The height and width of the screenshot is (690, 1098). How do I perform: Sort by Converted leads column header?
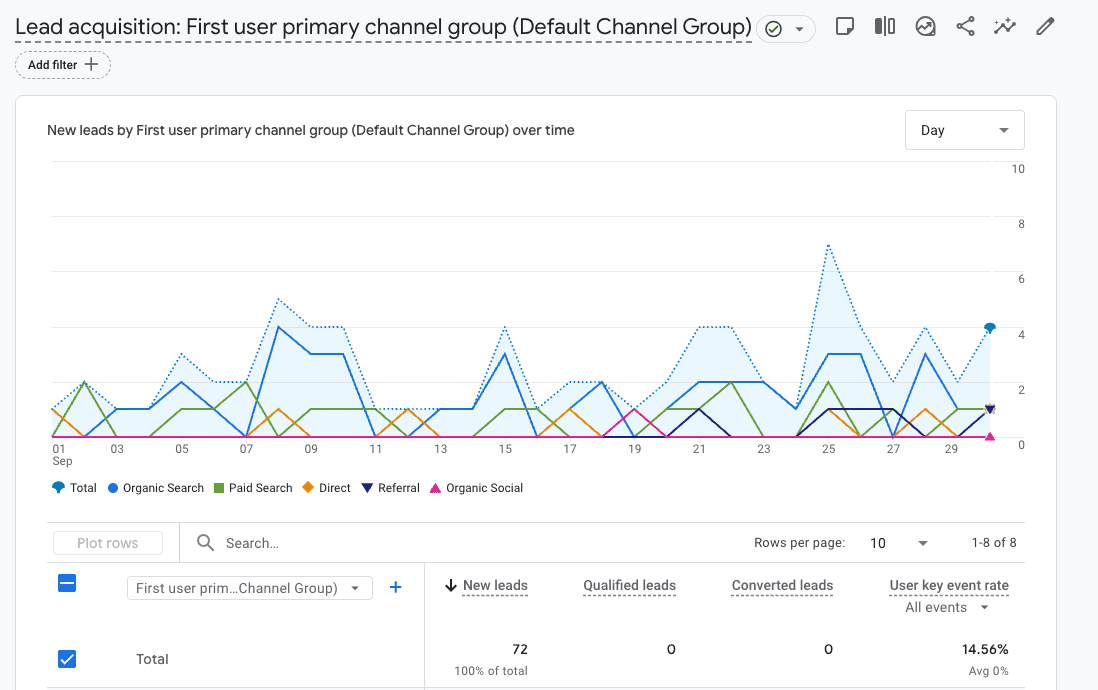(x=782, y=586)
